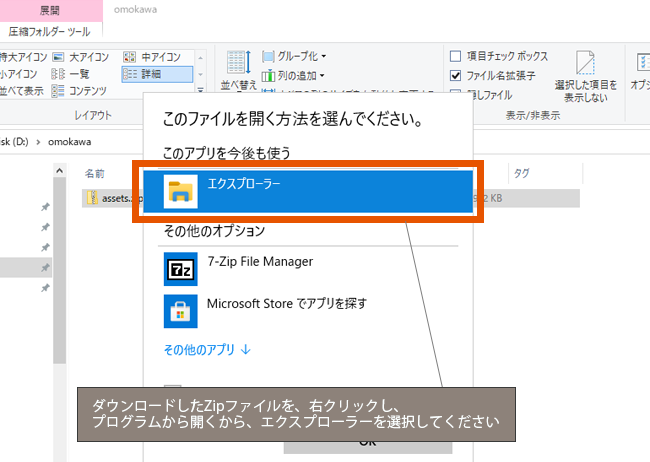Click the 7-Zip File Manager icon
650x462 pixels.
click(181, 268)
